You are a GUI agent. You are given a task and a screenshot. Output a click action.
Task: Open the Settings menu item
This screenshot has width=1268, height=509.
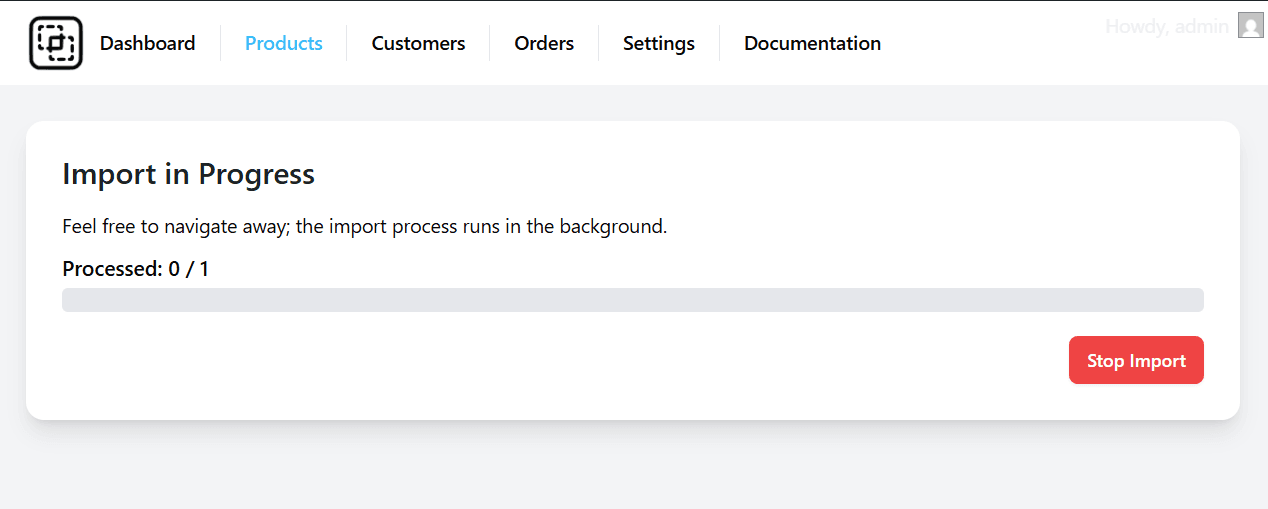point(659,43)
